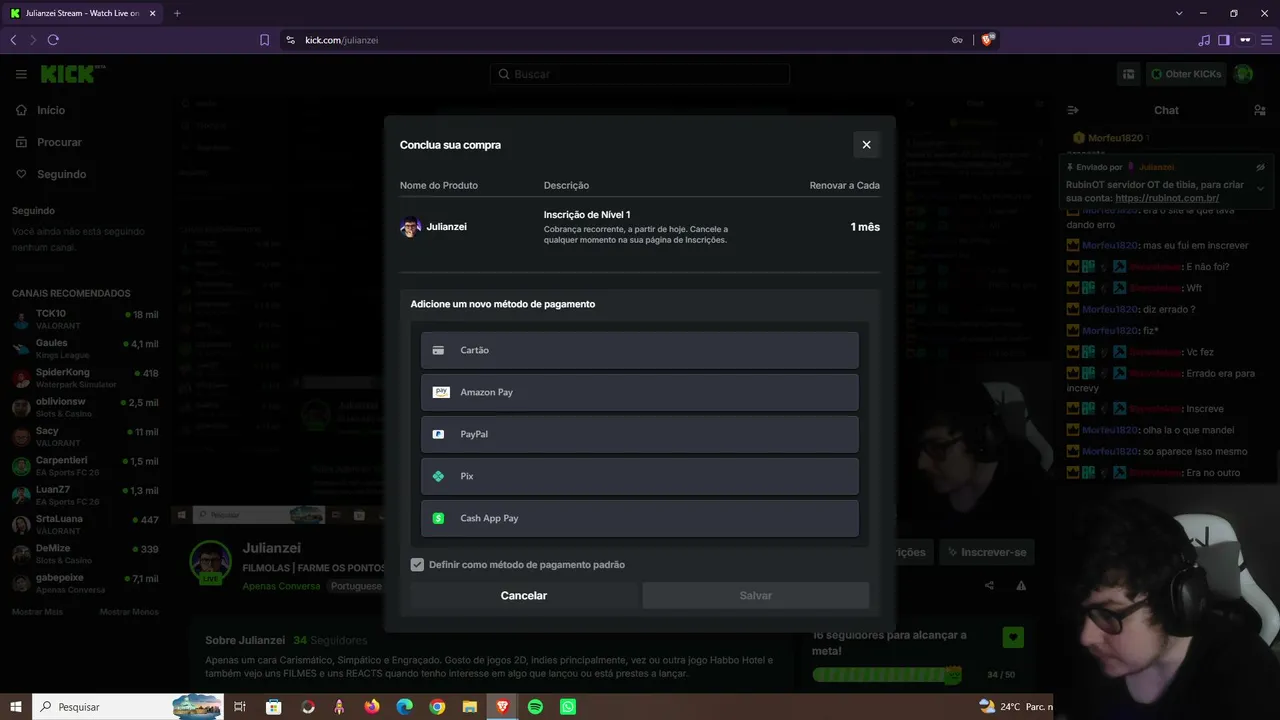This screenshot has height=720, width=1280.
Task: Close the purchase dialog with the X
Action: 866,145
